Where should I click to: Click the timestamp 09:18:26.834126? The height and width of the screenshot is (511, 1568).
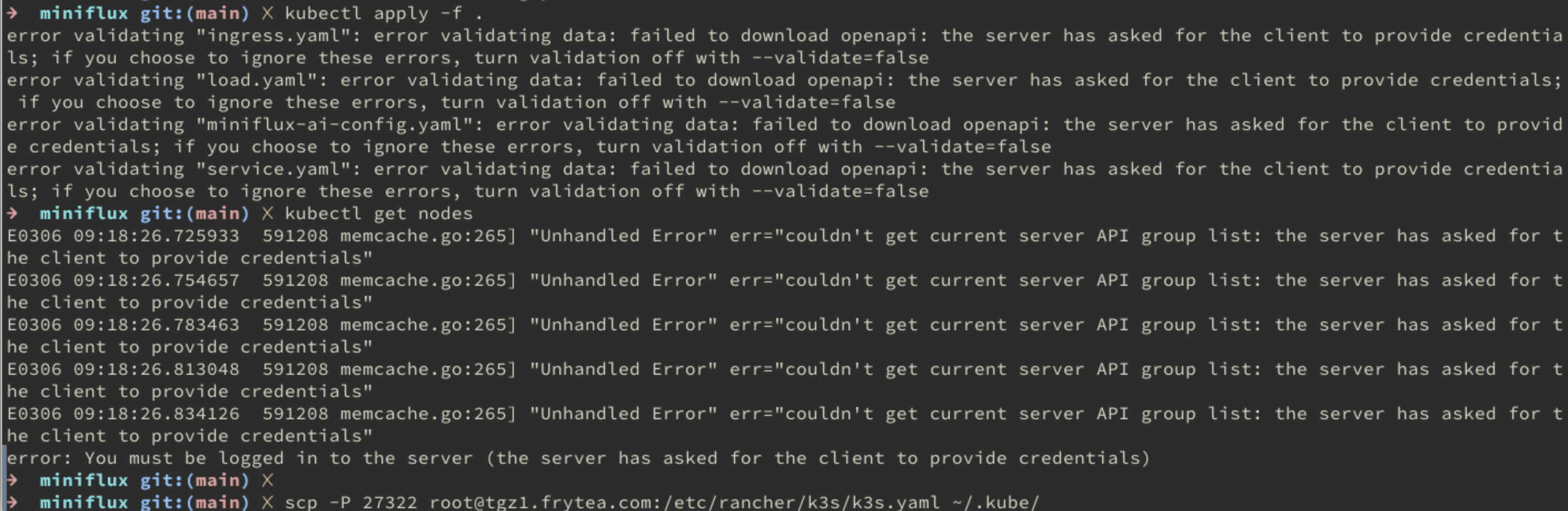(x=156, y=414)
